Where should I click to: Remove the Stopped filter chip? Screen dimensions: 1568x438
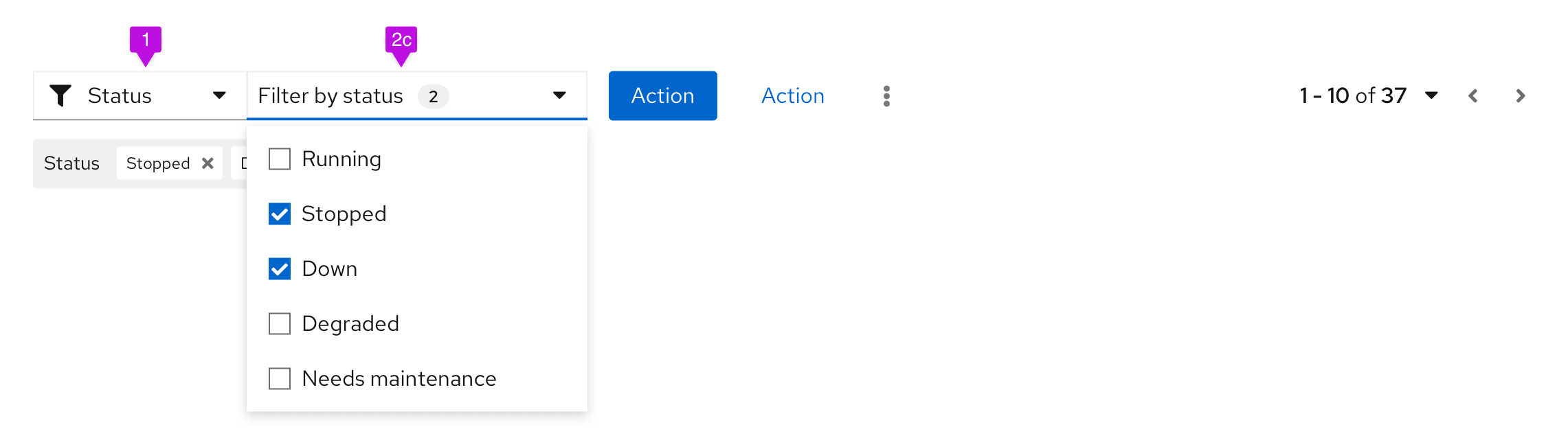tap(208, 163)
